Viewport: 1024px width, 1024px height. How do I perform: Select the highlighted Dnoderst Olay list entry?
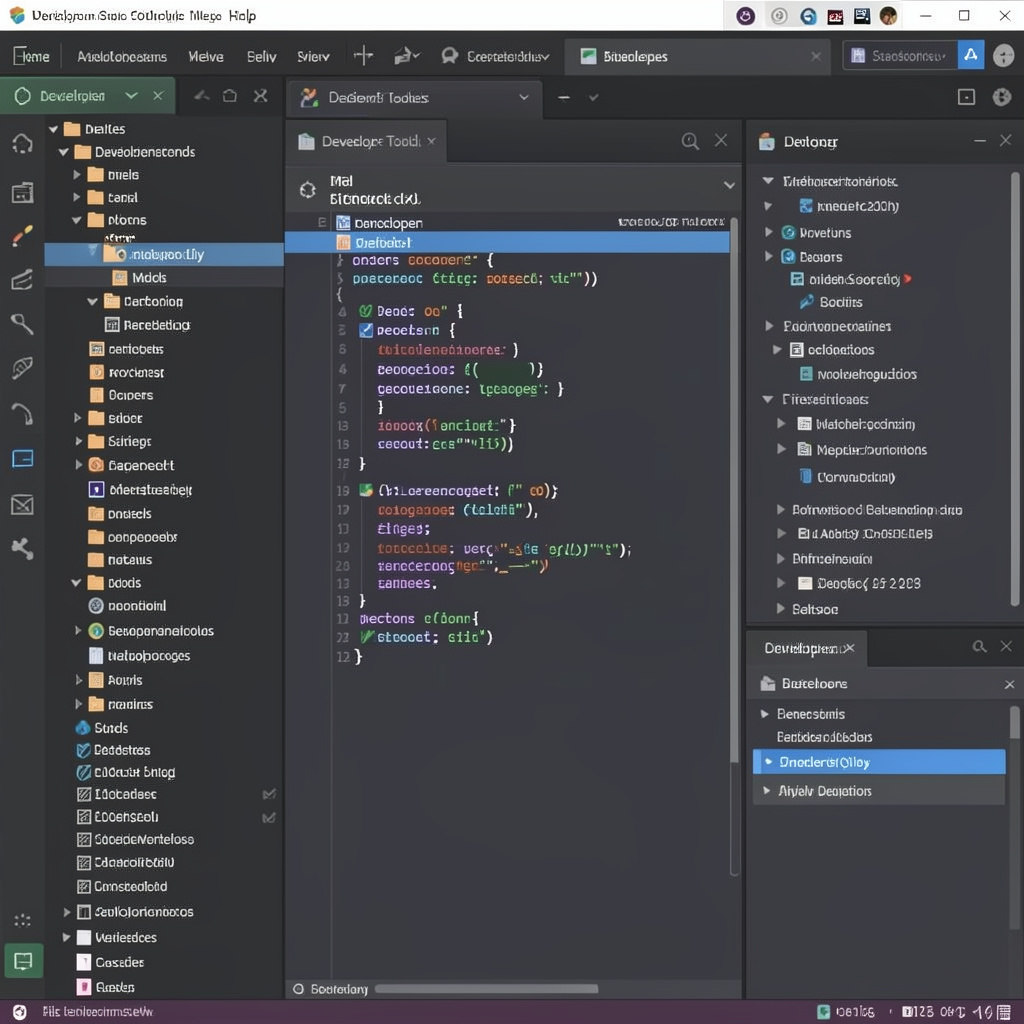coord(878,762)
